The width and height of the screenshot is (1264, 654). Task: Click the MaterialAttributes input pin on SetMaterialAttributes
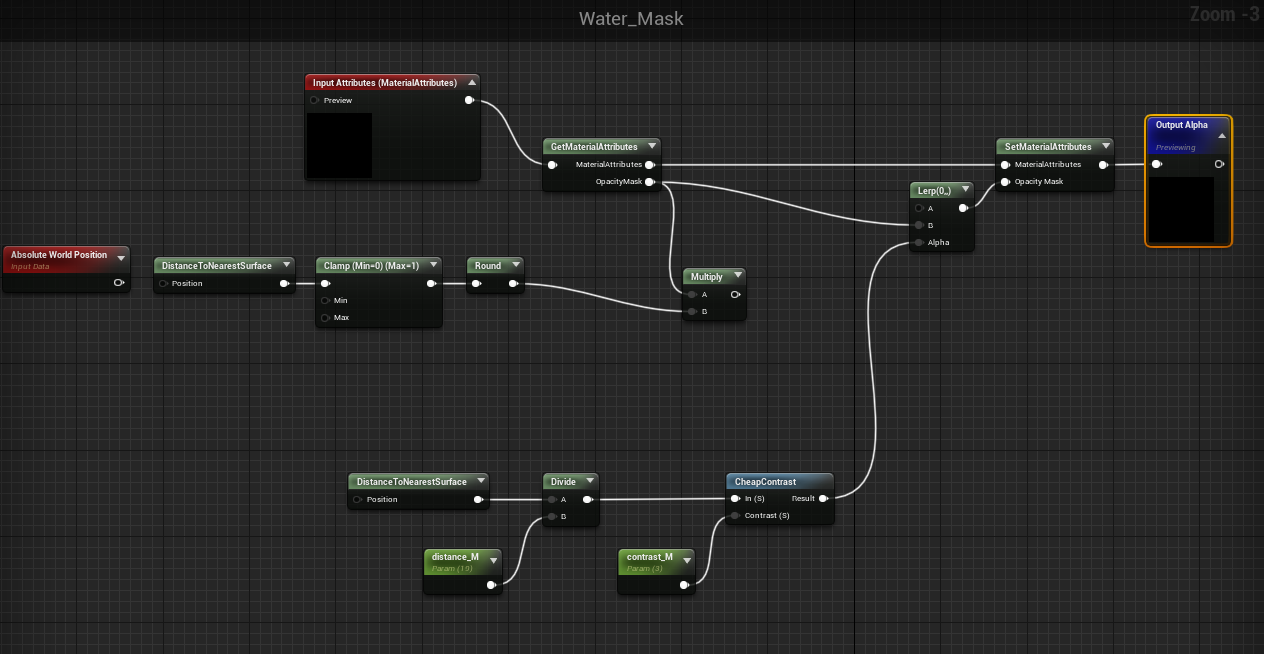pyautogui.click(x=1006, y=165)
